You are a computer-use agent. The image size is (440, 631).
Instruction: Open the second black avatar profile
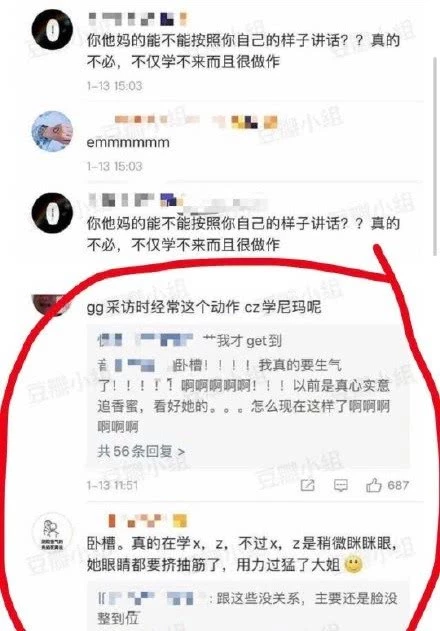[52, 213]
